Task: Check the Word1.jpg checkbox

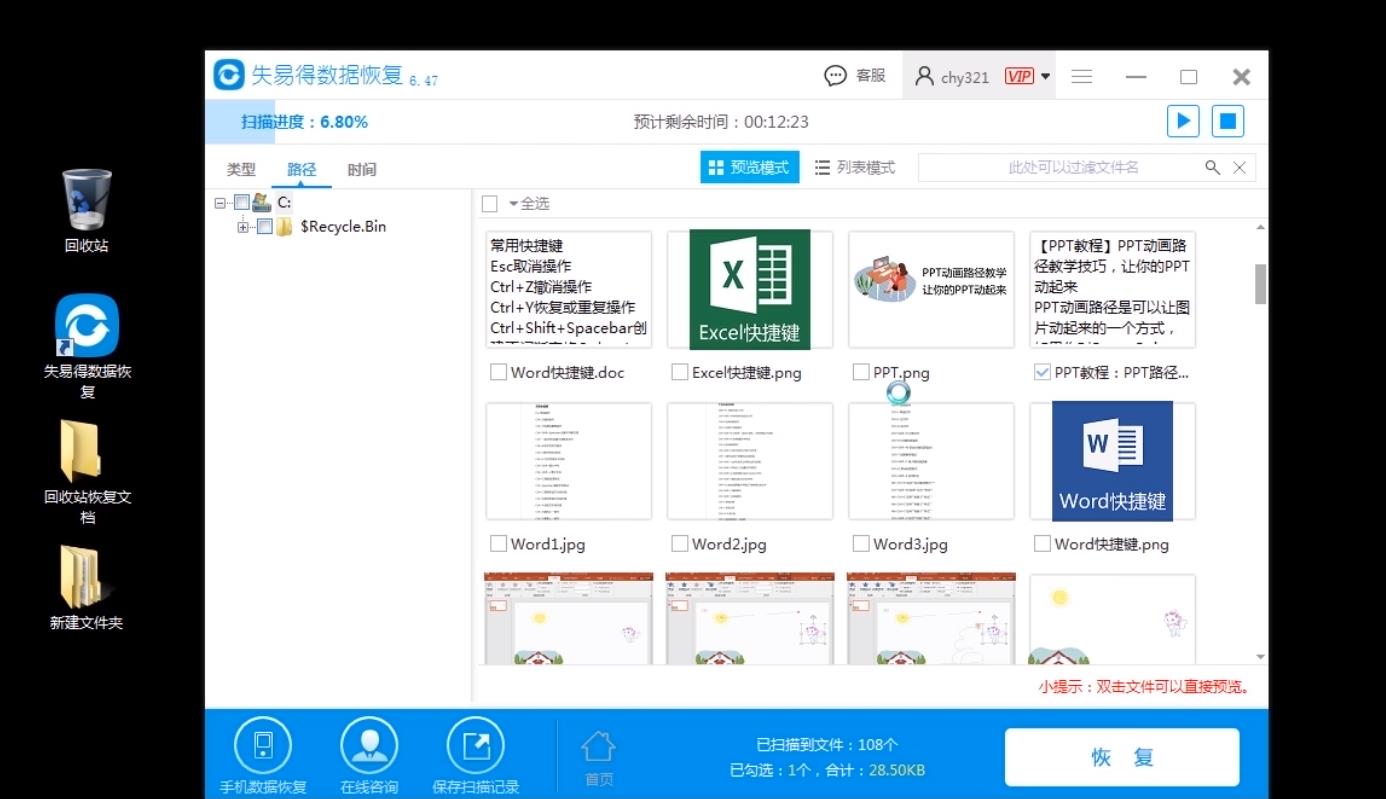Action: point(498,544)
